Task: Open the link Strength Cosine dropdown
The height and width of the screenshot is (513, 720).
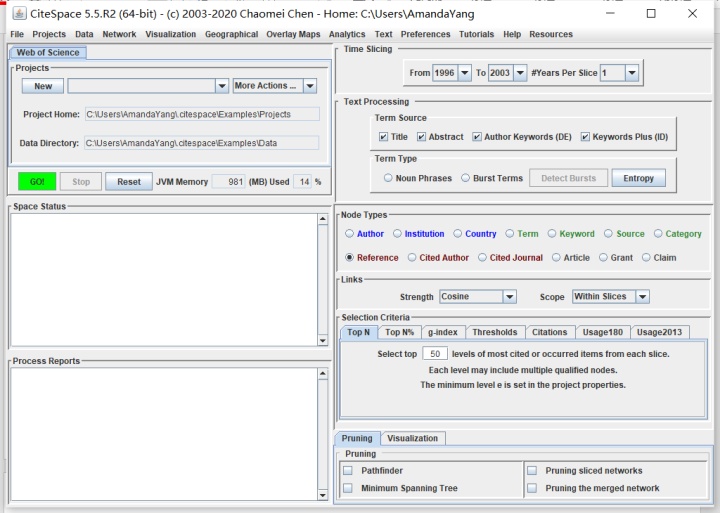Action: (478, 297)
